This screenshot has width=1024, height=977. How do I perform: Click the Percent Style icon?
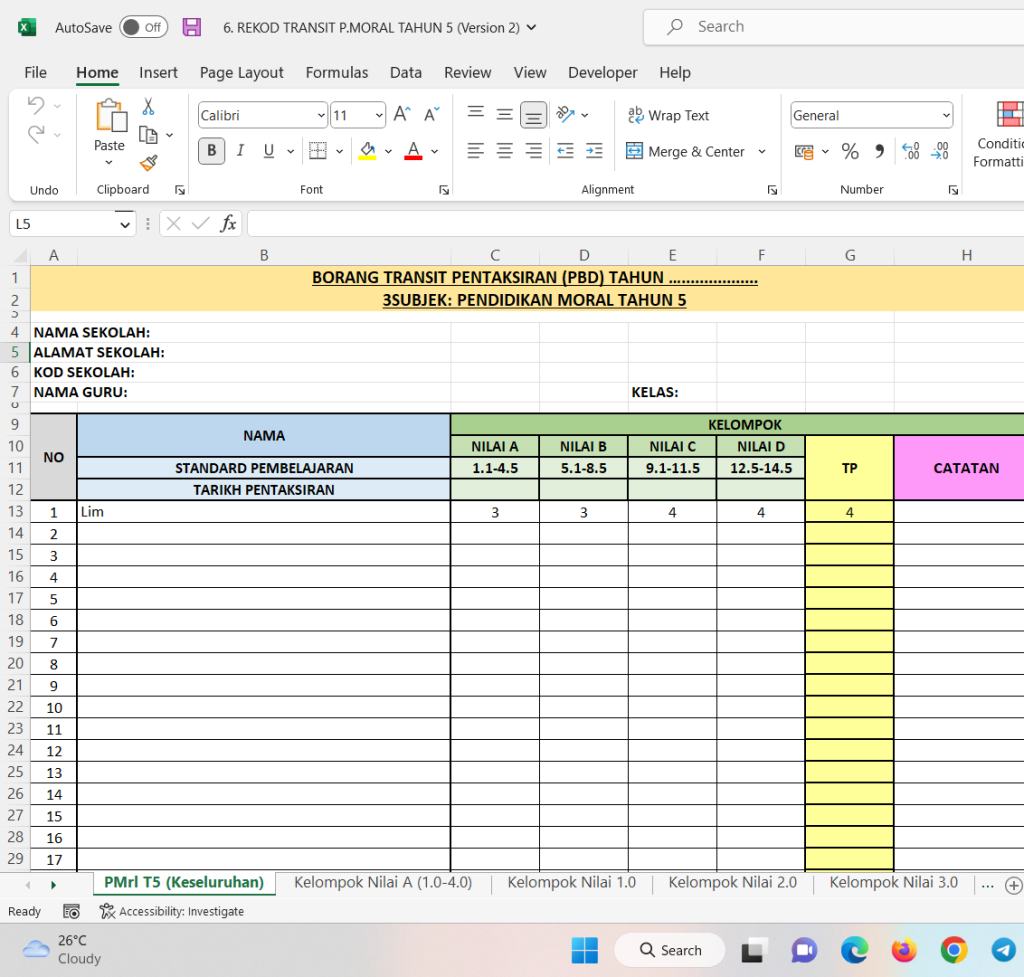(x=850, y=151)
